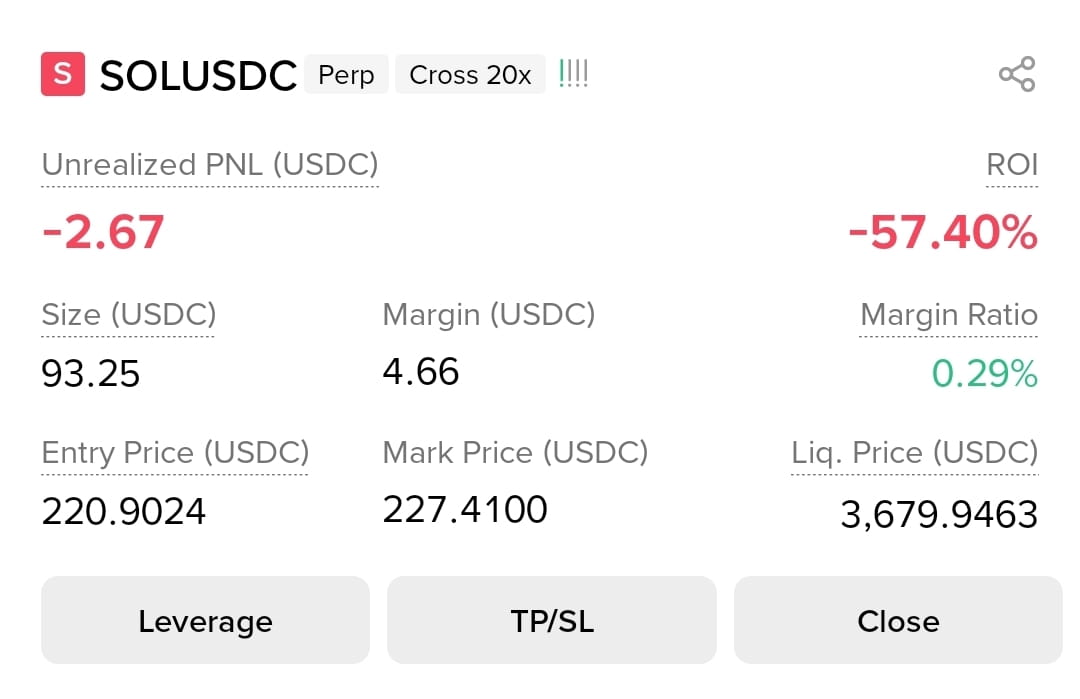Tap the Cross 20x margin mode tag
Screen dimensions: 1080x699
pos(470,74)
